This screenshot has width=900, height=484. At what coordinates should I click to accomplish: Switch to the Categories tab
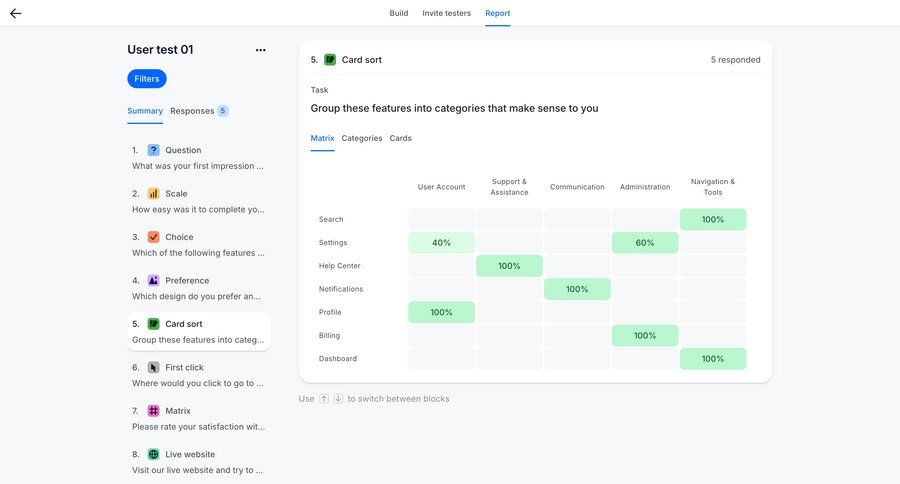[362, 138]
